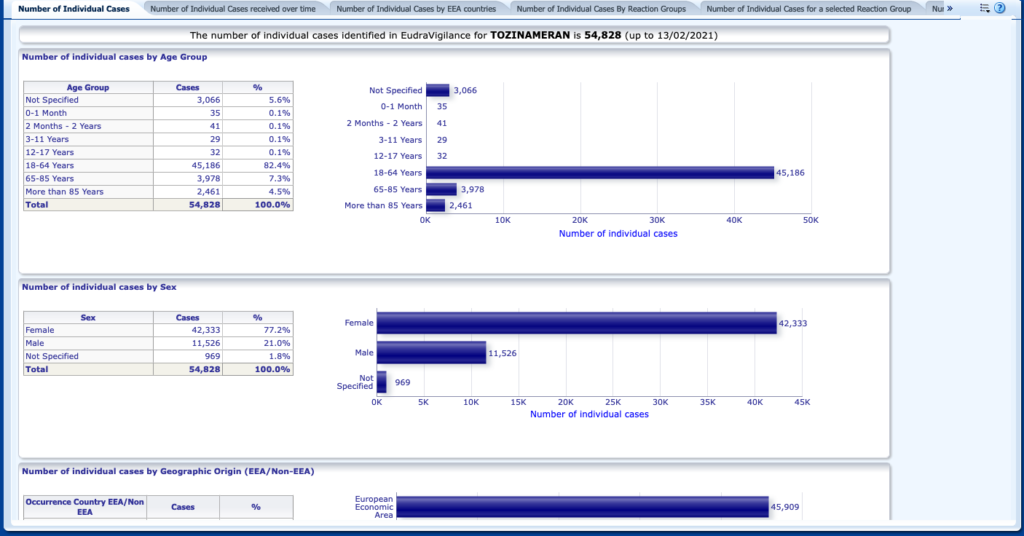Open the page options list icon
Viewport: 1024px width, 536px height.
984,8
